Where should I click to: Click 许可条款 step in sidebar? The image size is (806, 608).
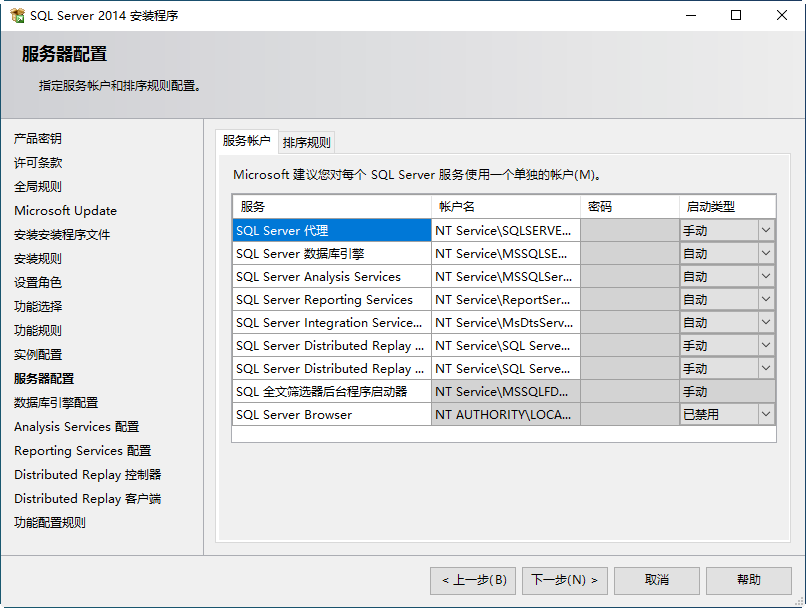[38, 162]
